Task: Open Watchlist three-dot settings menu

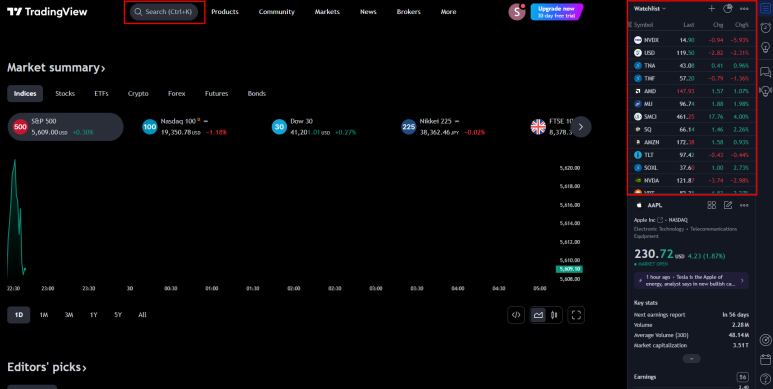Action: (x=744, y=8)
